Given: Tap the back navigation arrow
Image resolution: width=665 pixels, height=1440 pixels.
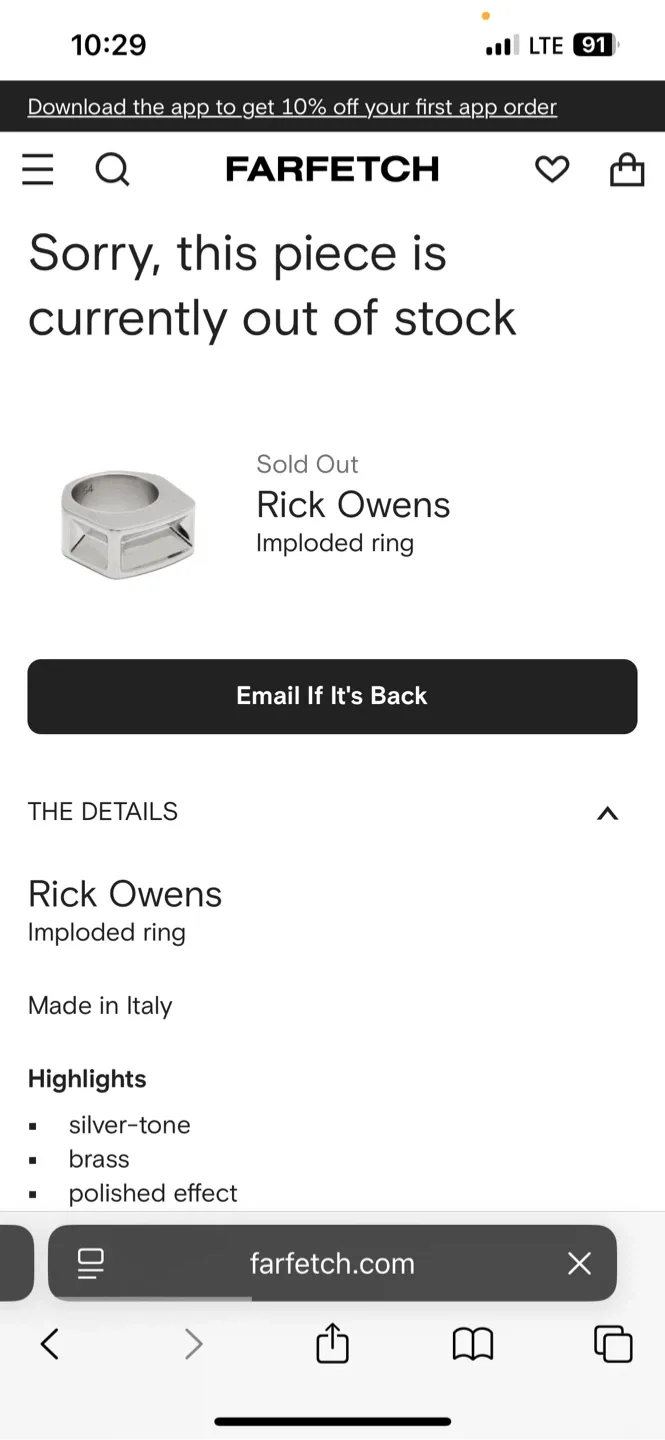Looking at the screenshot, I should tap(50, 1343).
